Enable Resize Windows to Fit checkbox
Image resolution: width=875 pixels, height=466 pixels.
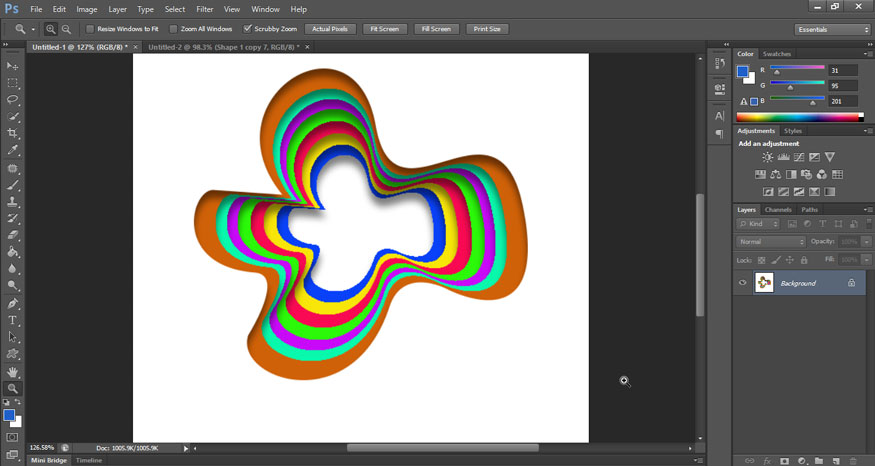click(x=90, y=28)
